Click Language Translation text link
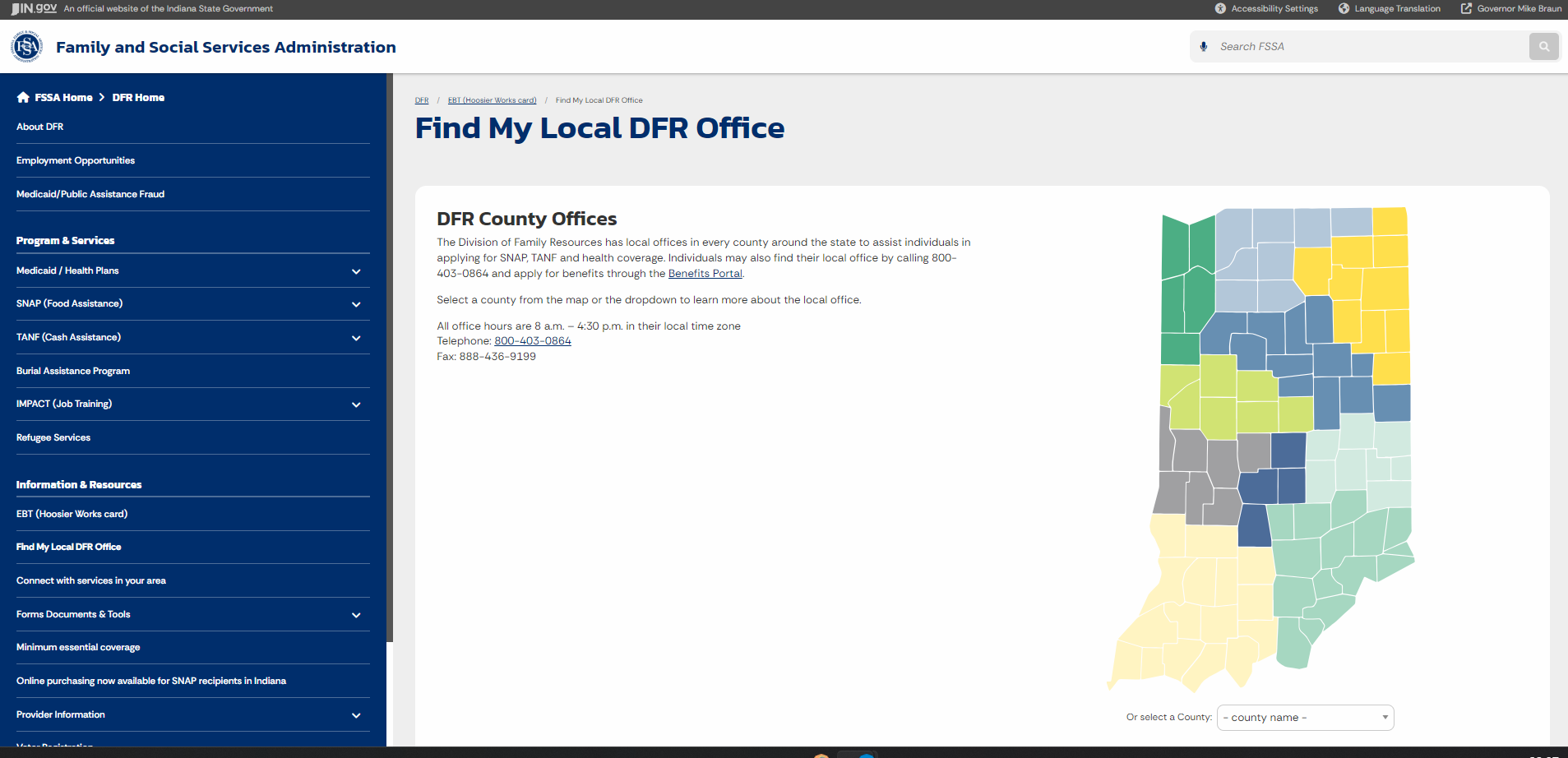 tap(1398, 8)
